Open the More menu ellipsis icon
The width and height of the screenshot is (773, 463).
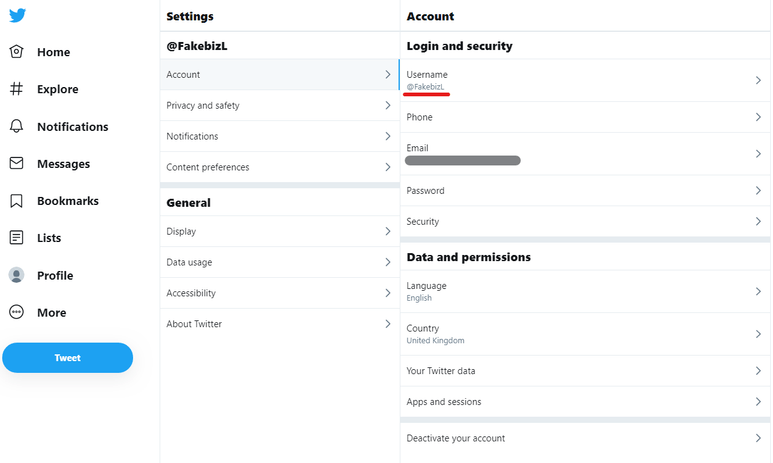click(16, 312)
